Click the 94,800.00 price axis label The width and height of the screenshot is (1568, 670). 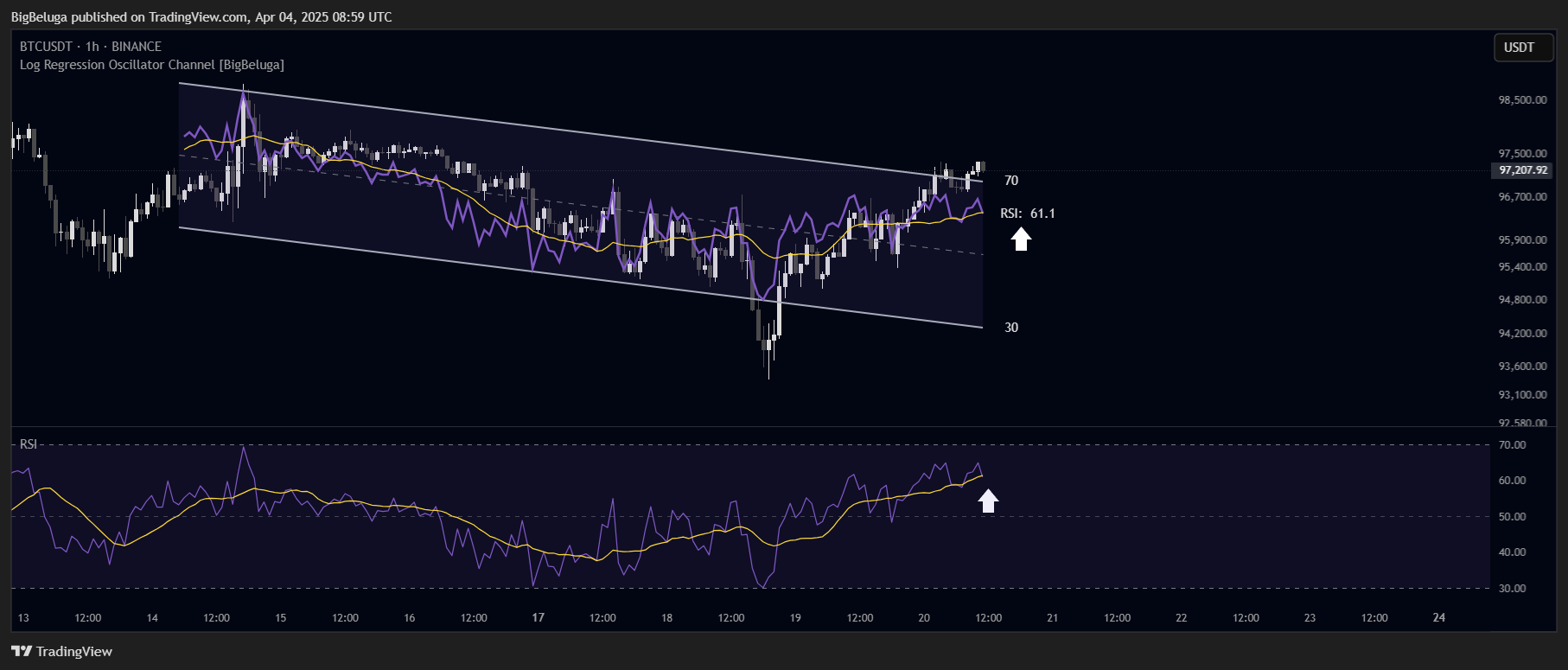pos(1522,300)
